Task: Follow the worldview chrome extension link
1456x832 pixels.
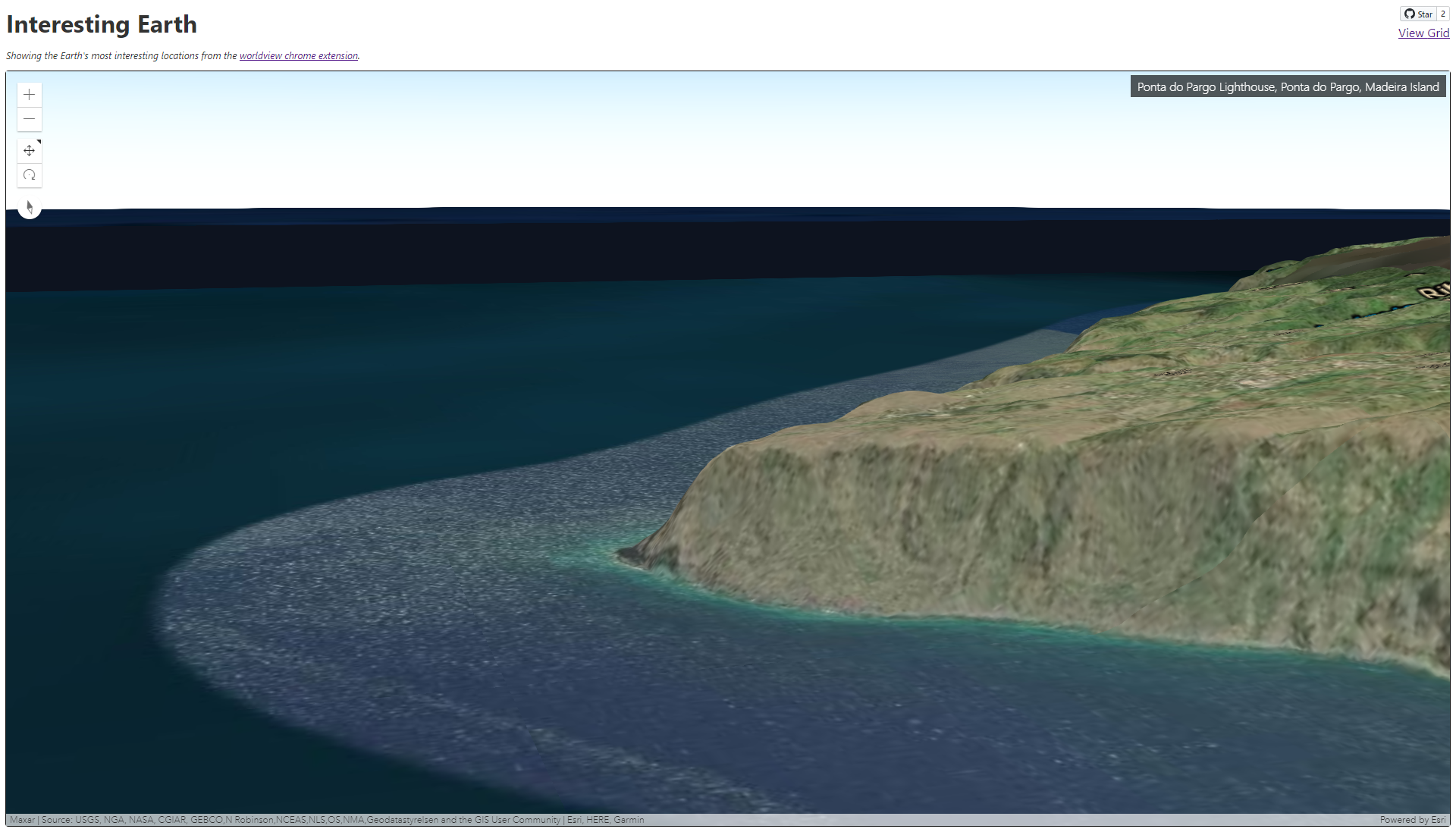Action: (x=298, y=55)
